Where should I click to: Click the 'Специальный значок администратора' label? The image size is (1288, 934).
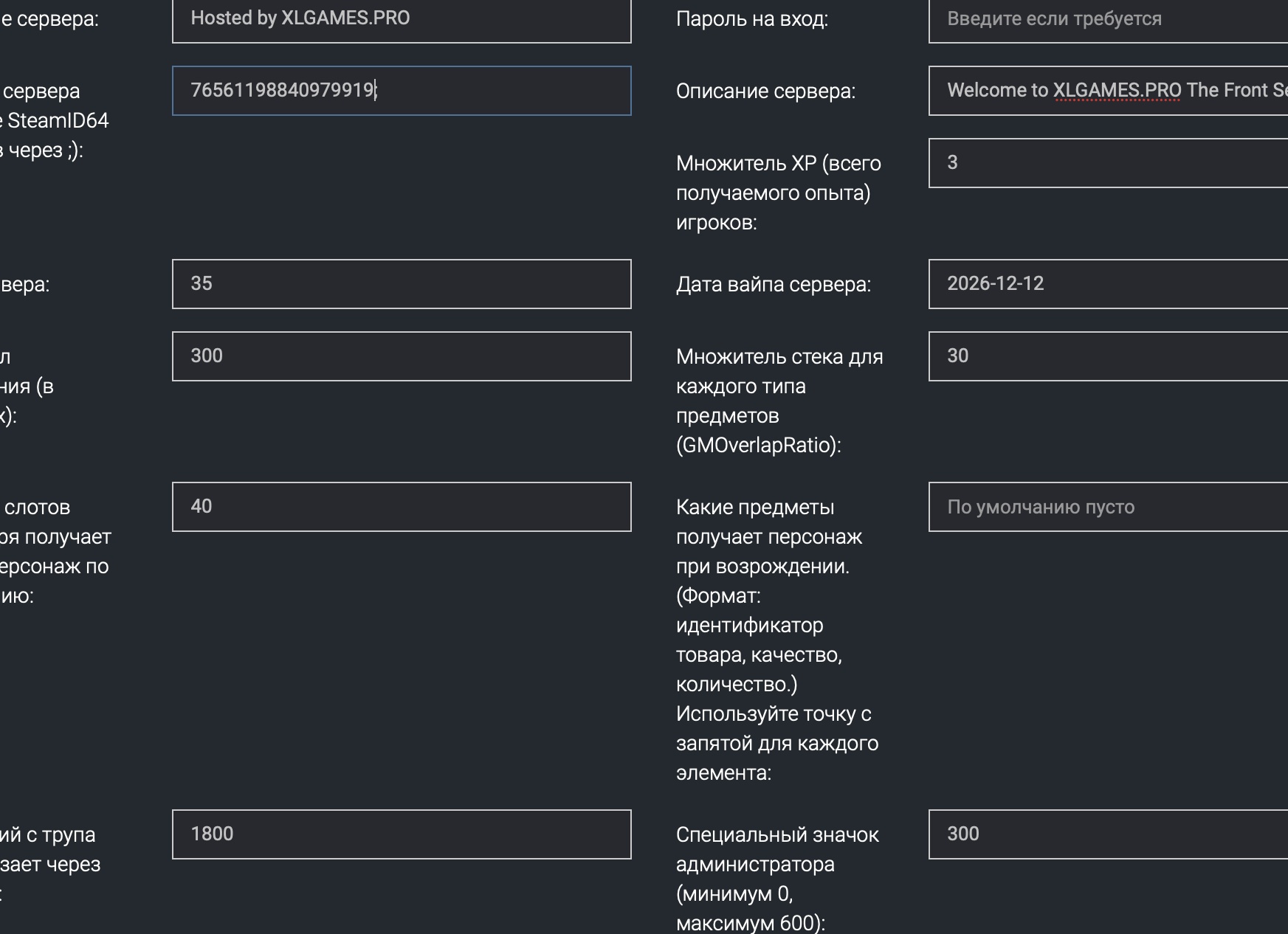777,879
